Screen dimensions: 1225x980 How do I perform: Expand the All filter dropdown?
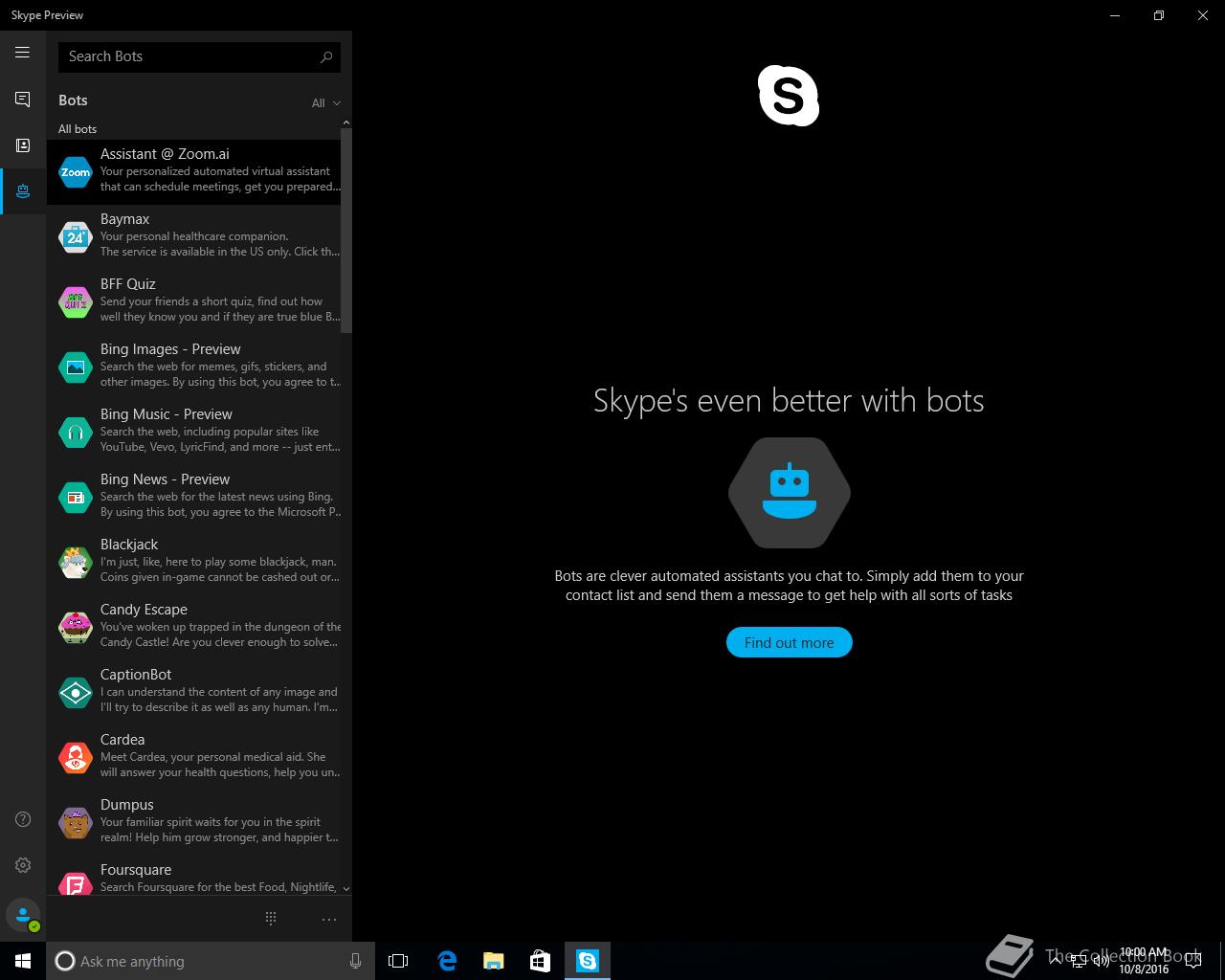pos(325,102)
